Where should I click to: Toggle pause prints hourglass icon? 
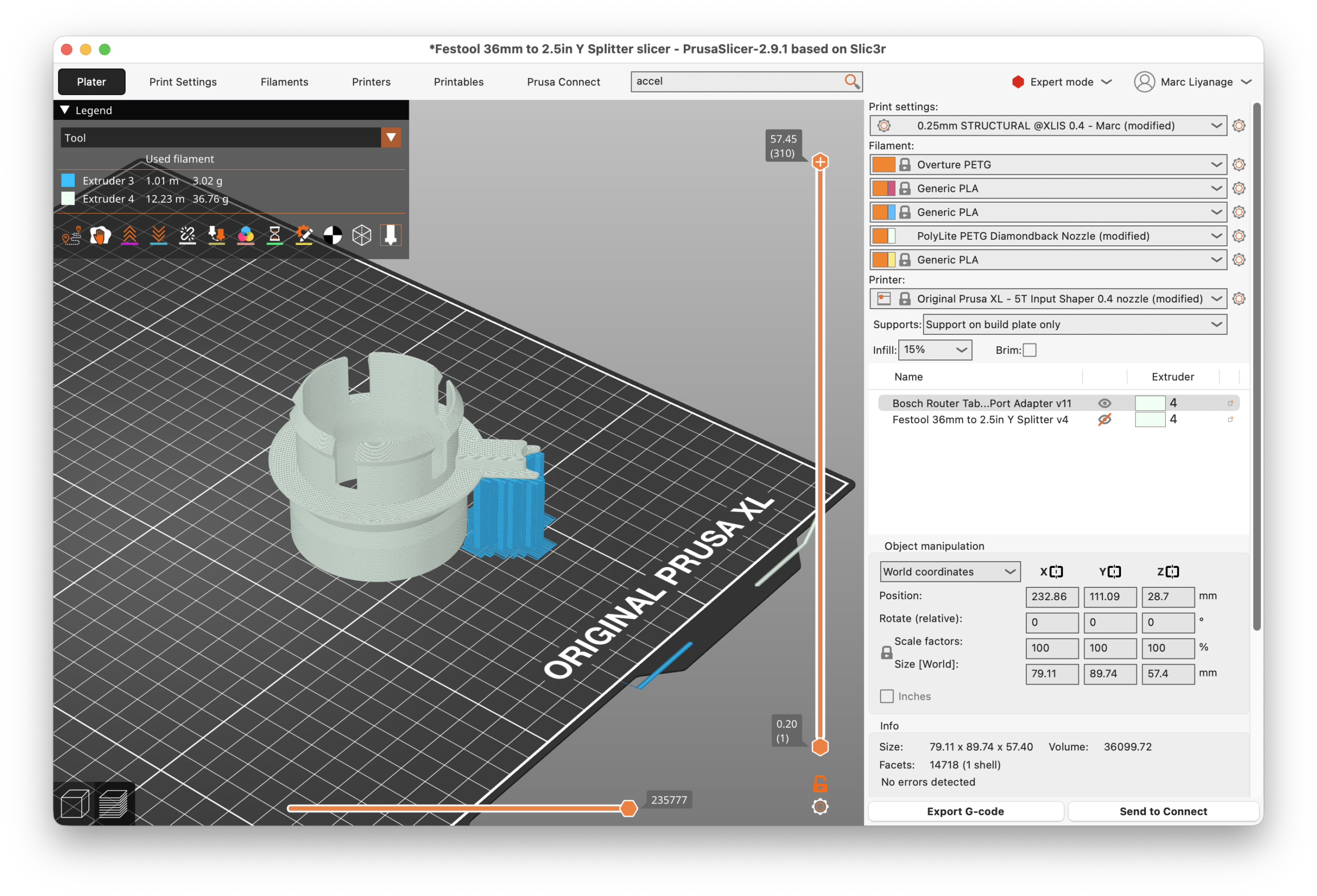coord(275,235)
